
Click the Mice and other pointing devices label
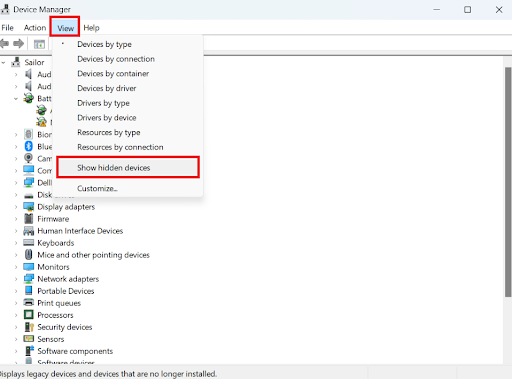point(93,255)
